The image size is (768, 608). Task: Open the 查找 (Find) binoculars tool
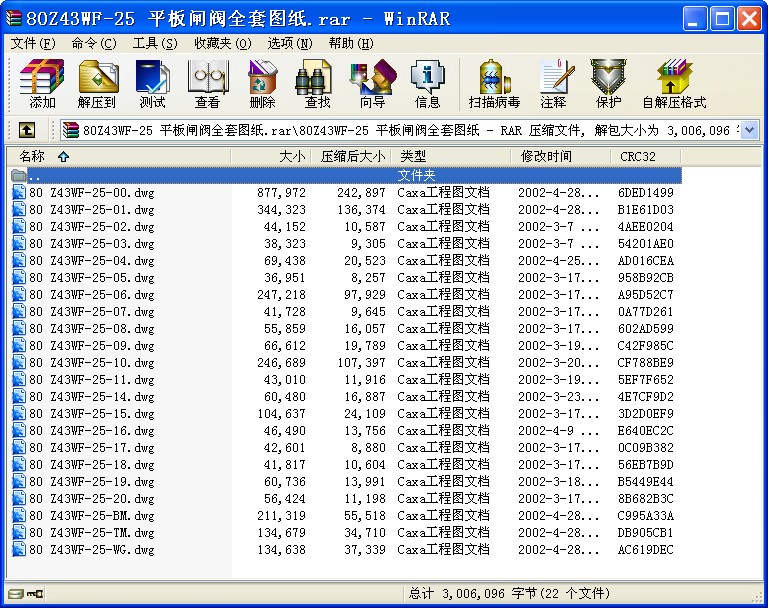(x=317, y=84)
